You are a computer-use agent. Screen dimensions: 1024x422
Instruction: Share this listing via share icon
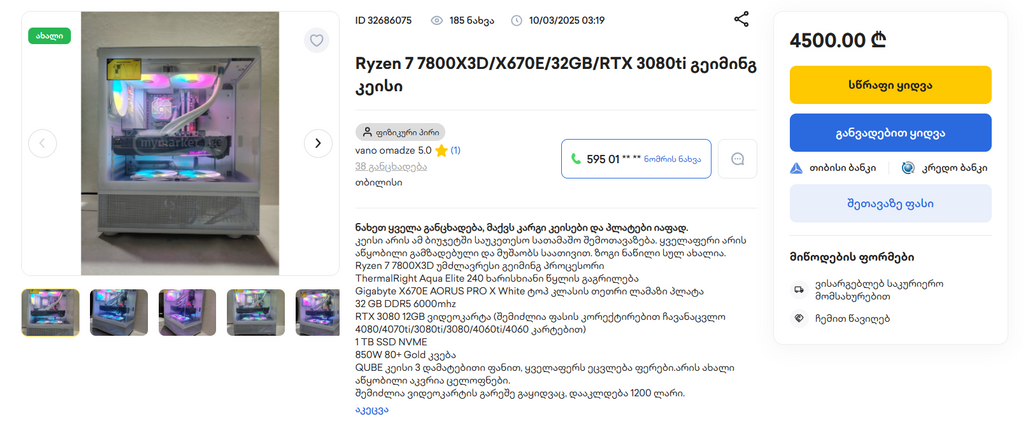pos(741,19)
